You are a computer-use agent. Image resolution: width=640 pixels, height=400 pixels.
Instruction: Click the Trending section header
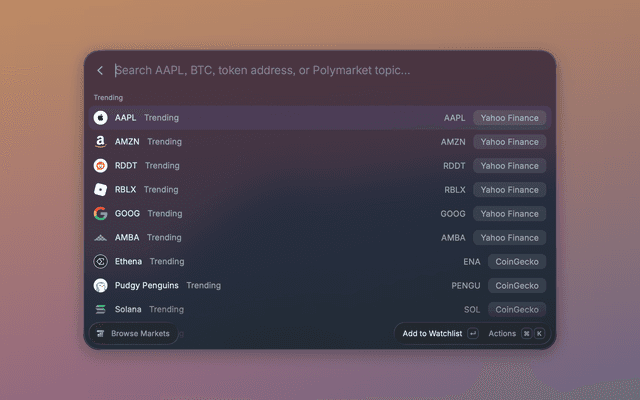(108, 98)
